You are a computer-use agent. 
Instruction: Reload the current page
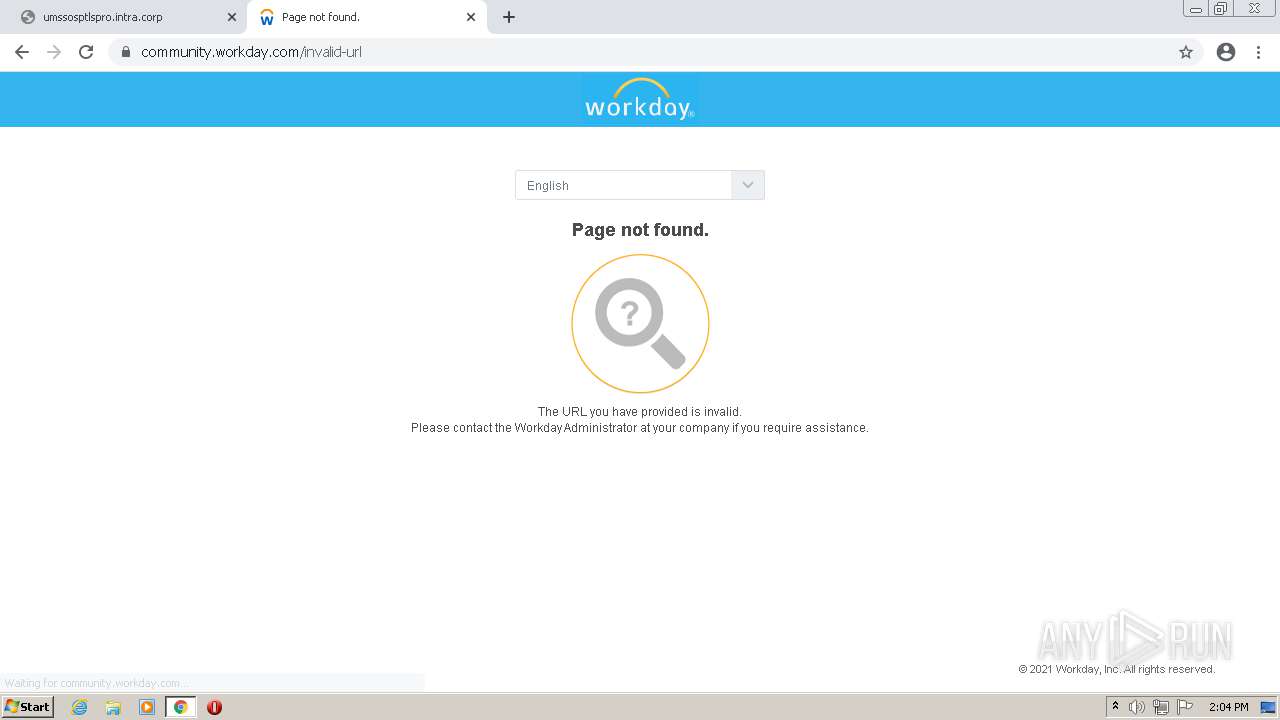tap(86, 52)
